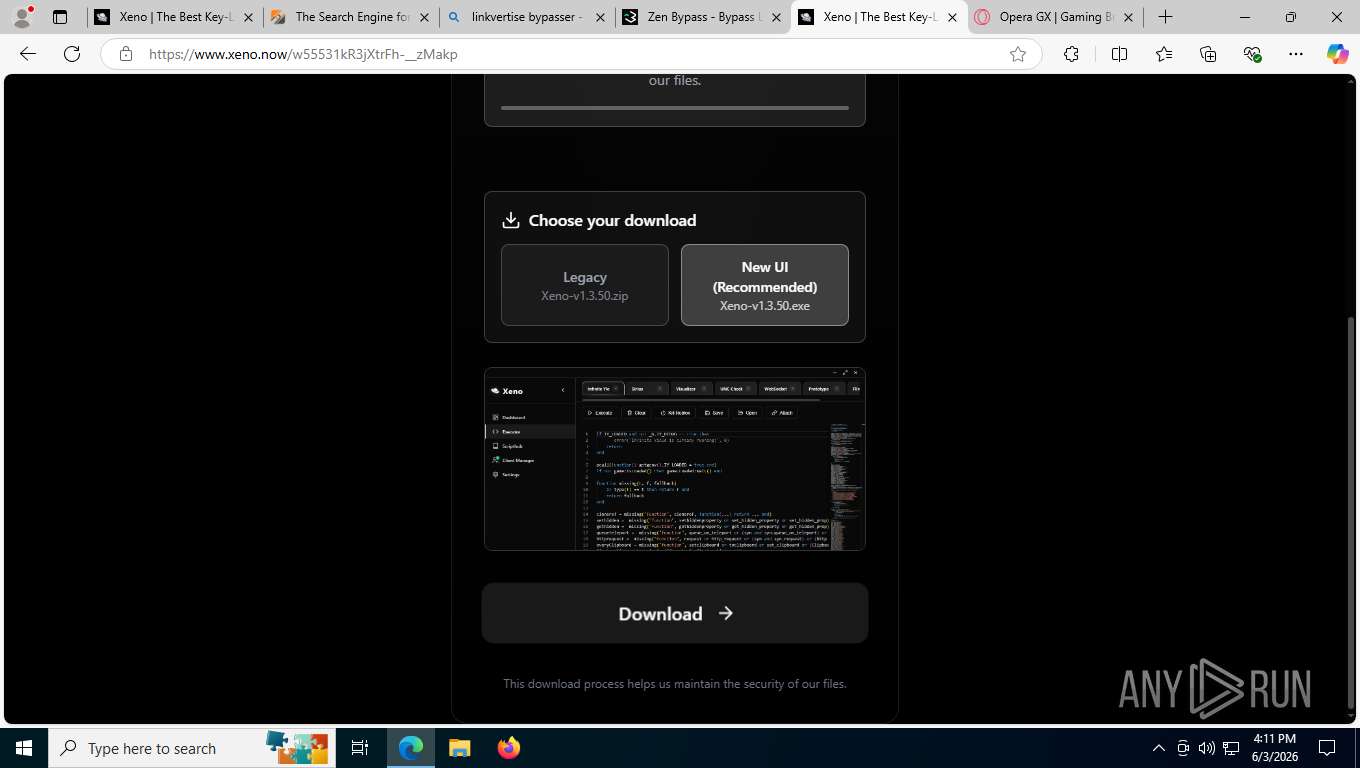View site information via the lock icon
The image size is (1360, 768).
126,54
